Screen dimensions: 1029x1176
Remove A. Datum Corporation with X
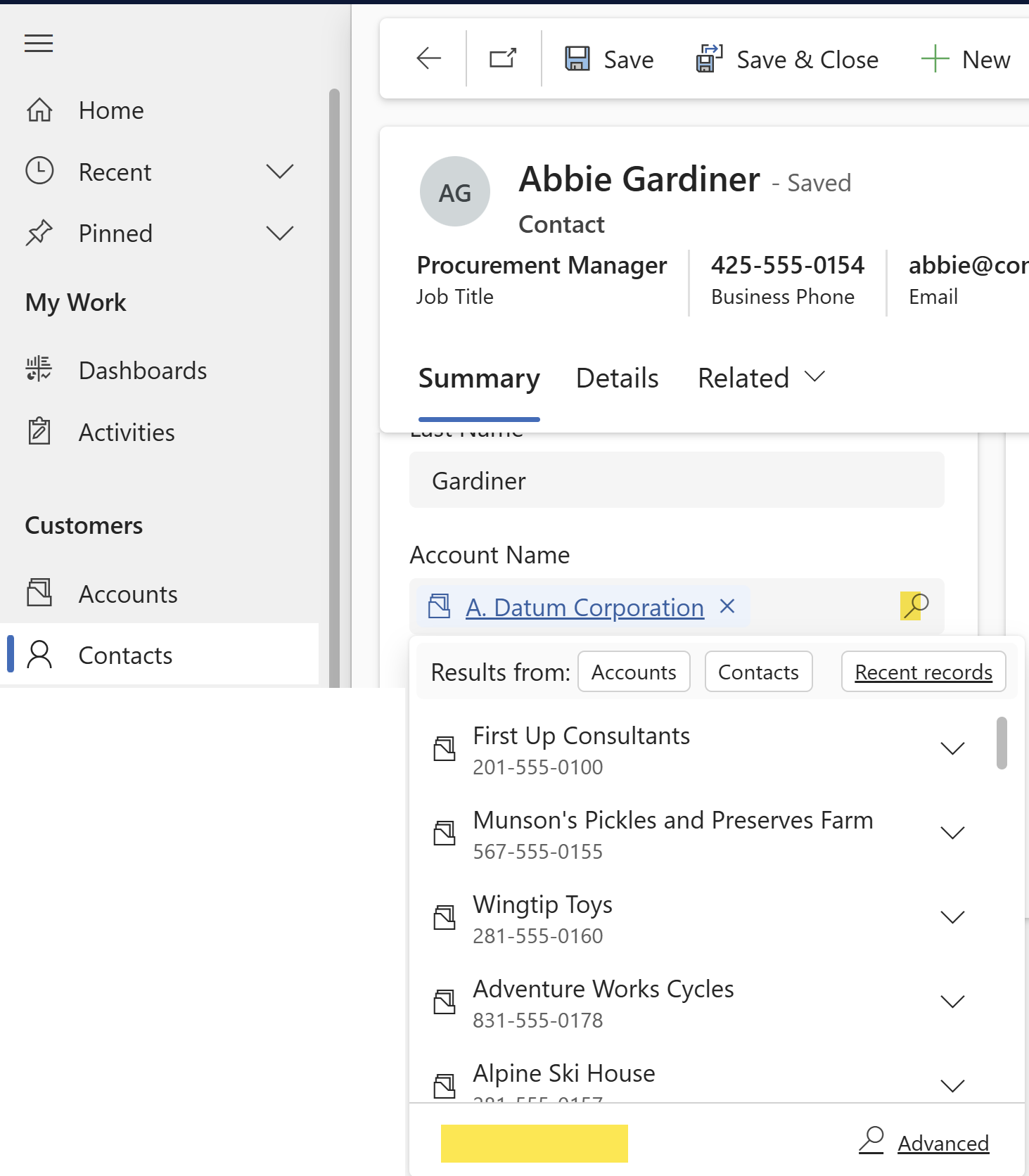(727, 606)
